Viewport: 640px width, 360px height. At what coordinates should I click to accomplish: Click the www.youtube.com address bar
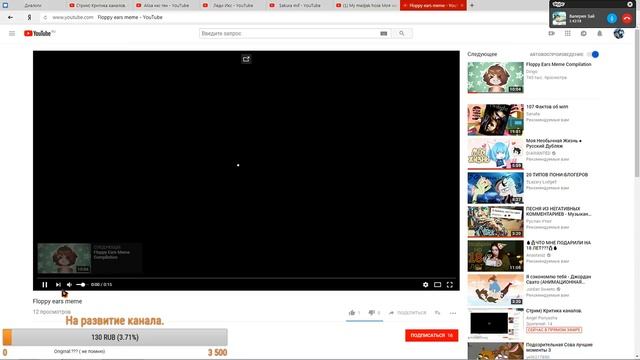point(73,17)
